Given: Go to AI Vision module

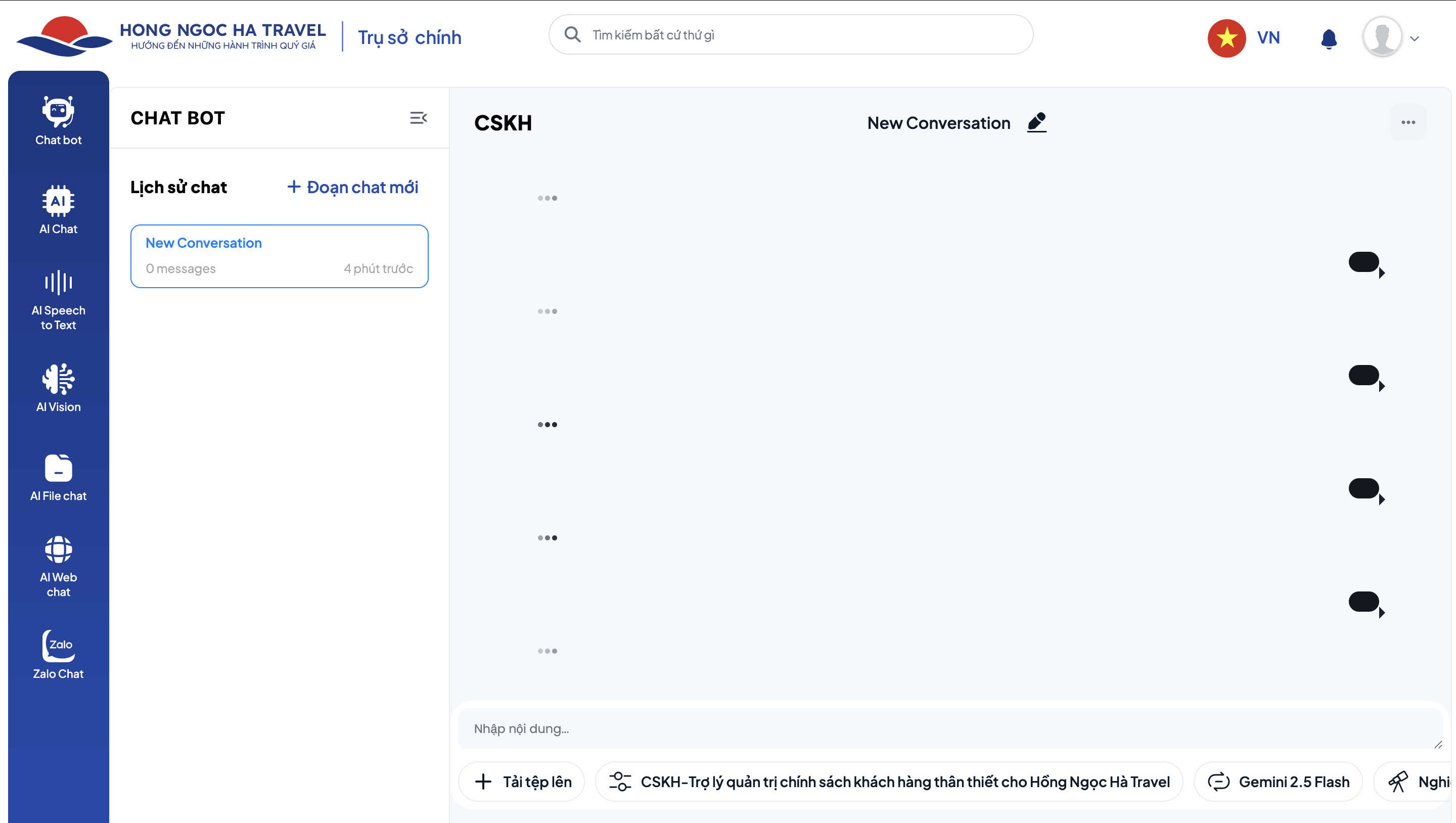Looking at the screenshot, I should click(58, 388).
